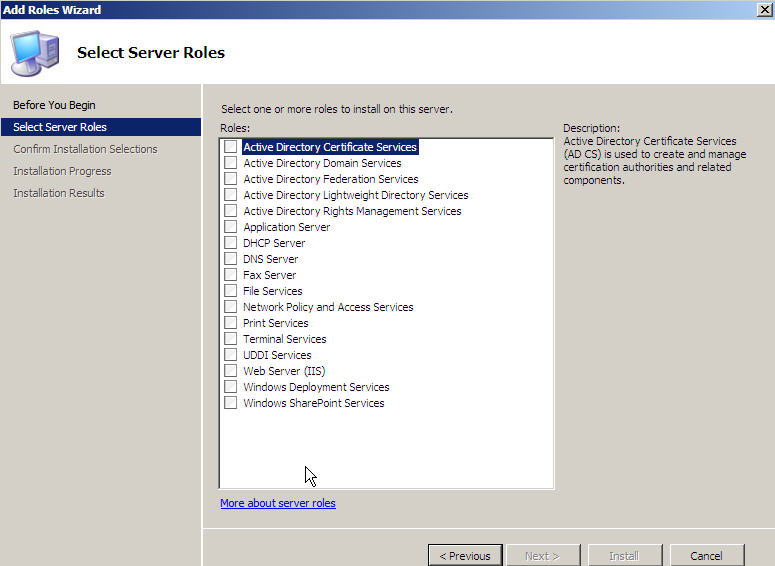Select the 'Print Services' role label

[276, 323]
